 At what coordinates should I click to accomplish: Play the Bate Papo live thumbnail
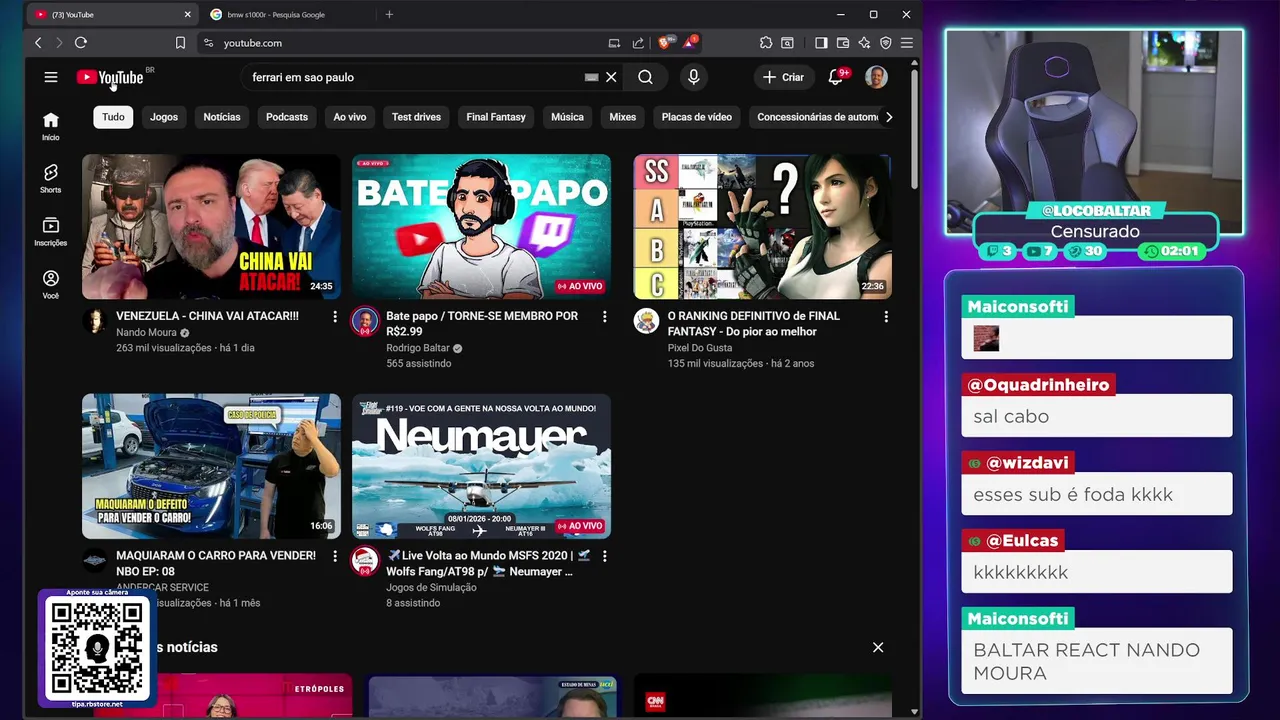click(481, 226)
